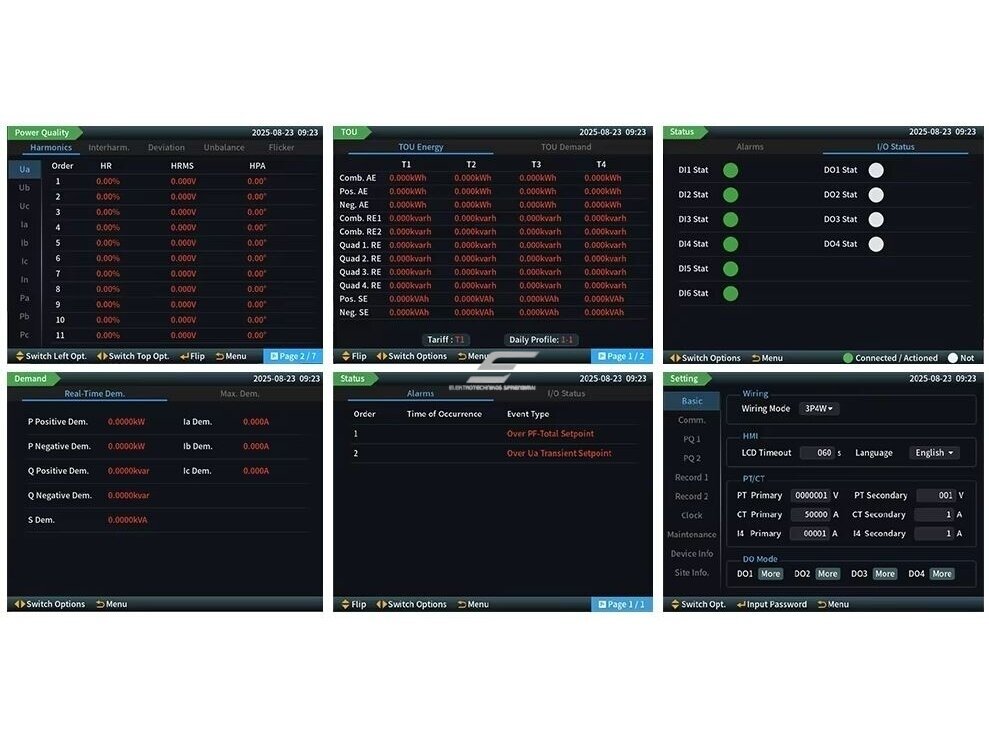Image resolution: width=989 pixels, height=741 pixels.
Task: Click the More button for DO2
Action: point(828,574)
